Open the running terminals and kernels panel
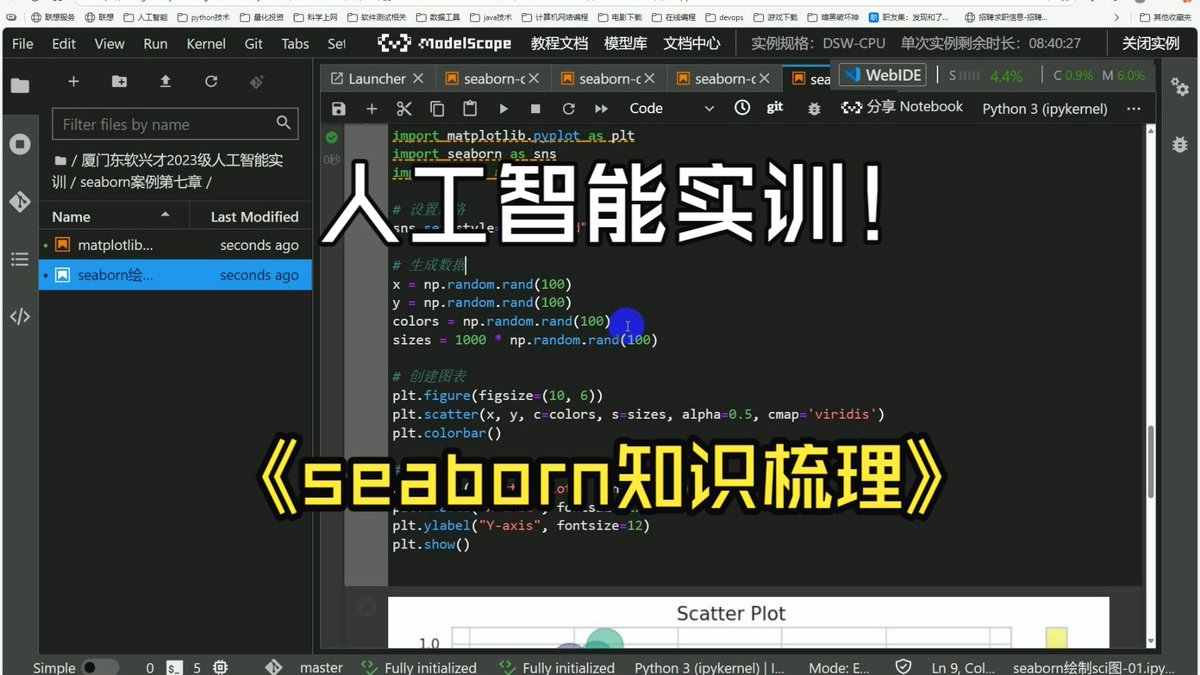This screenshot has height=675, width=1200. click(x=20, y=143)
